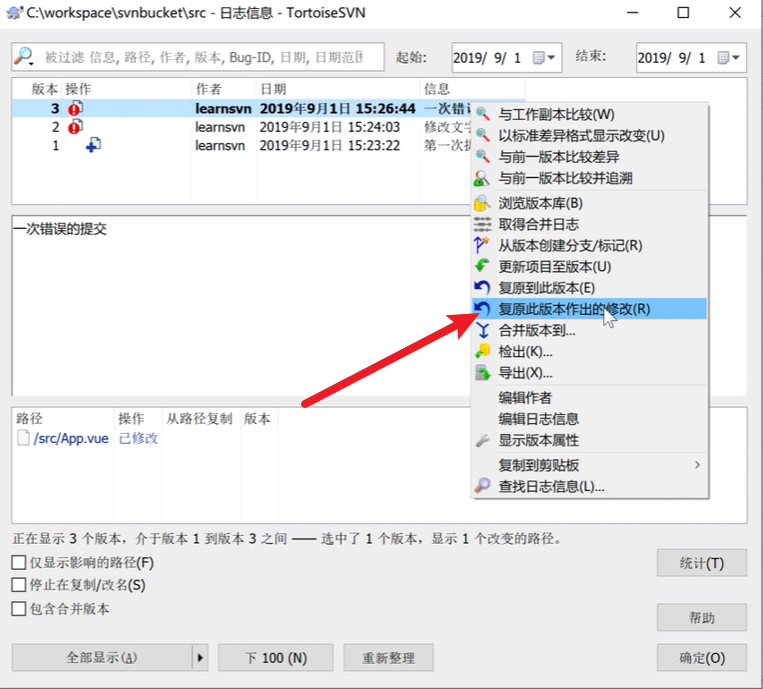Click the checkout icon for 检出(K)...
This screenshot has width=763, height=689.
pyautogui.click(x=482, y=351)
